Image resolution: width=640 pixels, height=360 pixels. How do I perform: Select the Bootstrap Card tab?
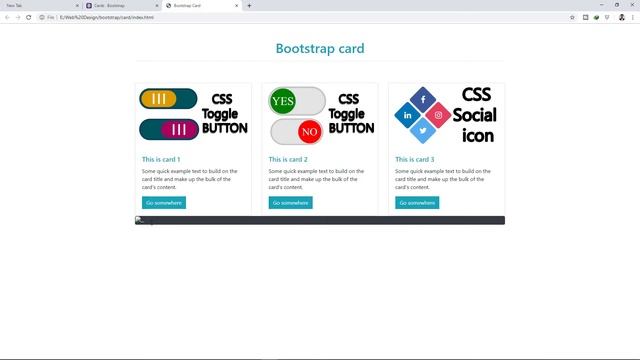202,6
